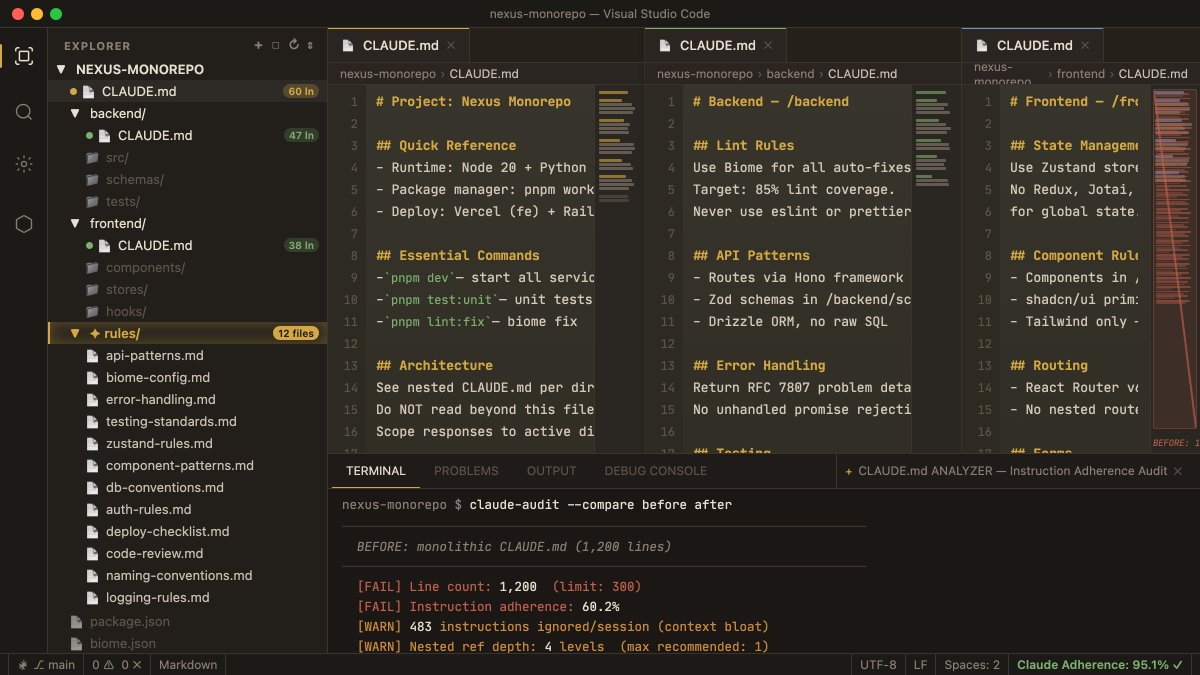The width and height of the screenshot is (1200, 675).
Task: Open component-patterns.md file
Action: tap(187, 466)
